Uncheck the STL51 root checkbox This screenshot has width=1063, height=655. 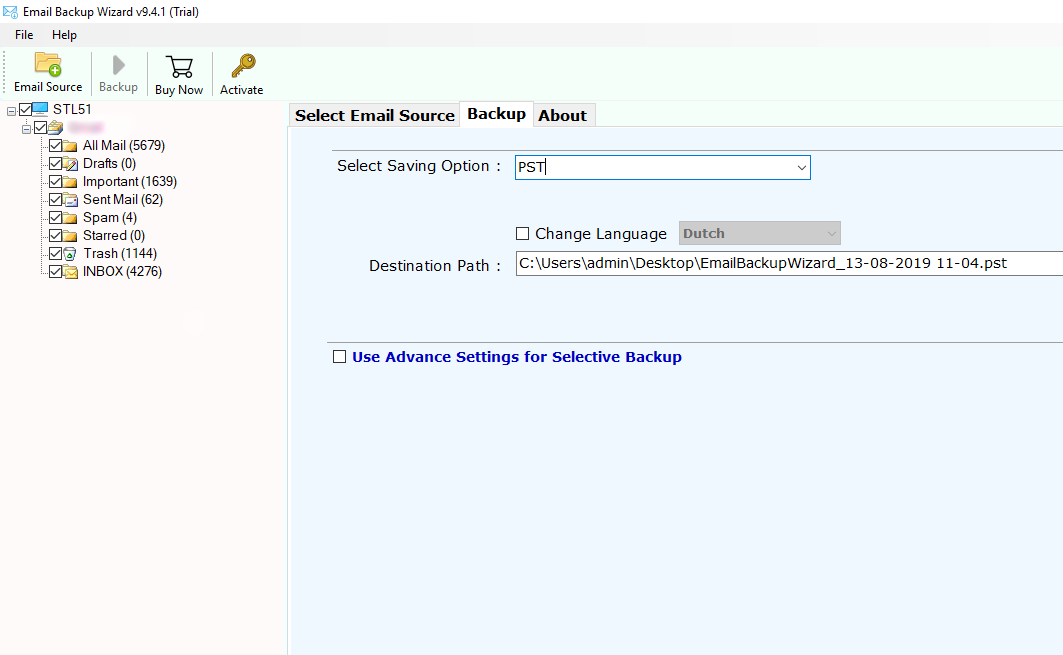point(25,109)
